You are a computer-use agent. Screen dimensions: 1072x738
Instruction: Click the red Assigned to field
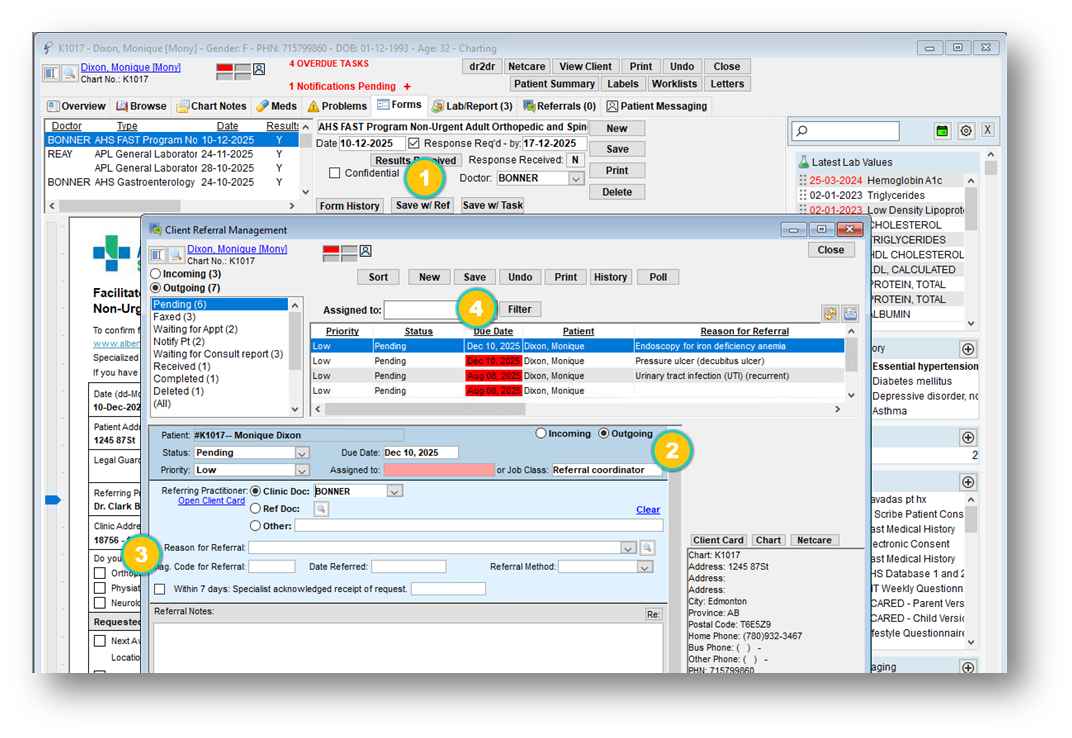point(439,470)
